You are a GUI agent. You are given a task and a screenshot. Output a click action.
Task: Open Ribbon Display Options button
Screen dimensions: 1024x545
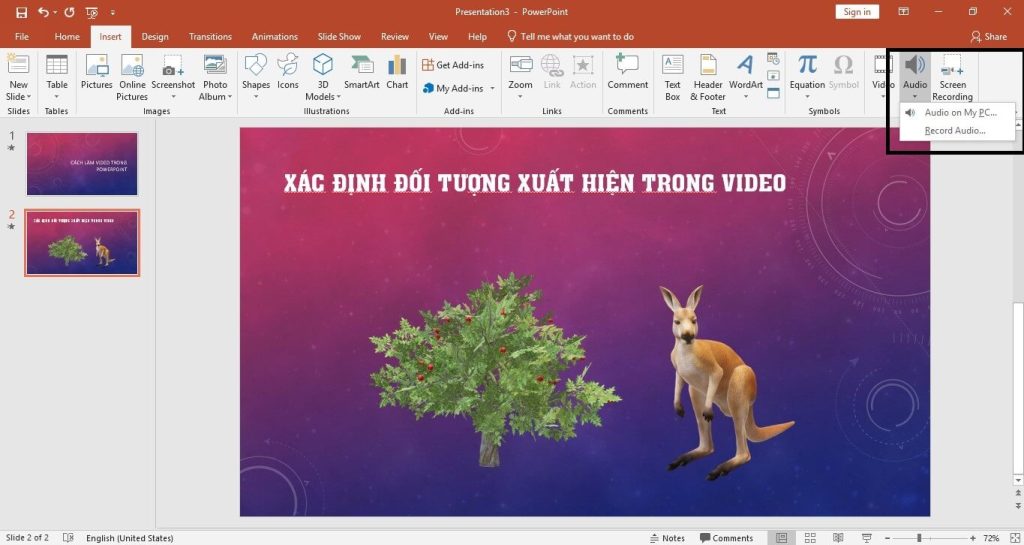tap(904, 12)
